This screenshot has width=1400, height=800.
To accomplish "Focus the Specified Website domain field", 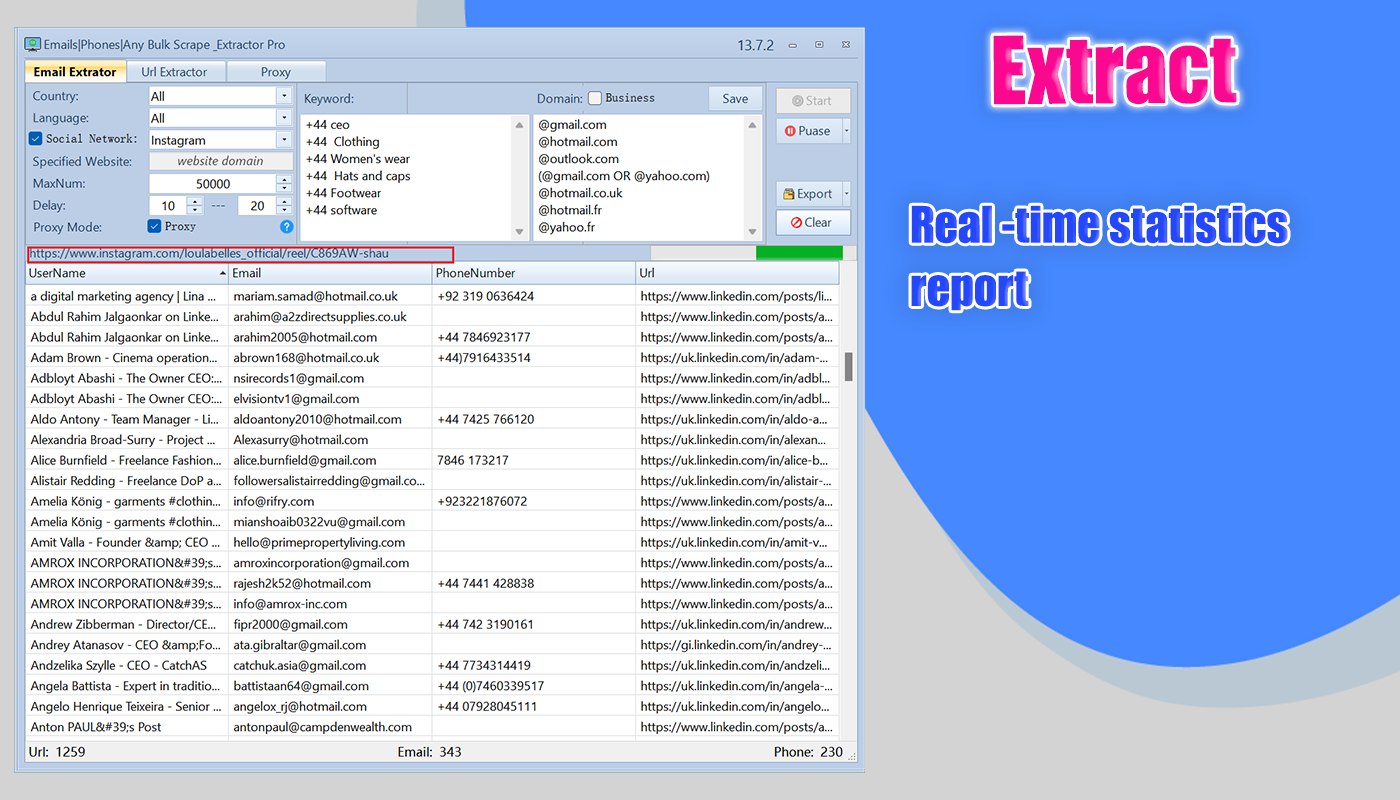I will click(x=221, y=161).
